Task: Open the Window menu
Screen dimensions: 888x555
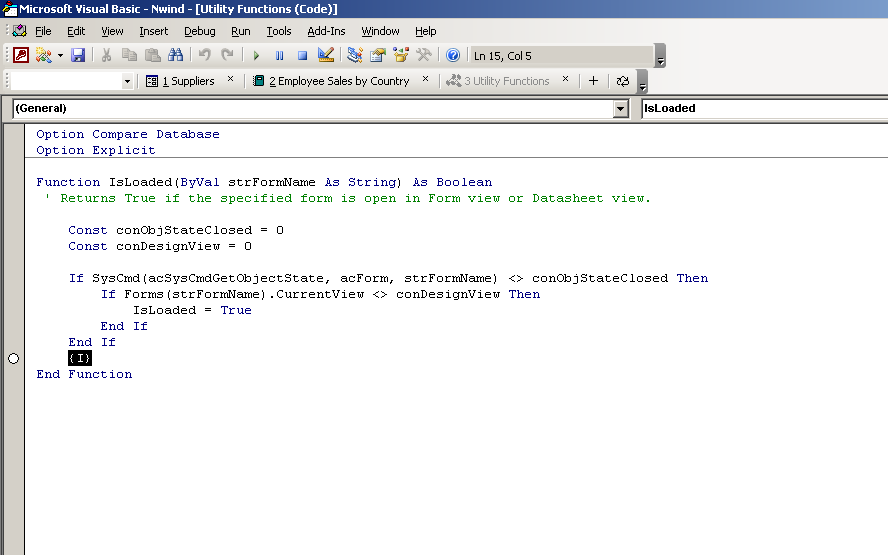Action: (380, 31)
